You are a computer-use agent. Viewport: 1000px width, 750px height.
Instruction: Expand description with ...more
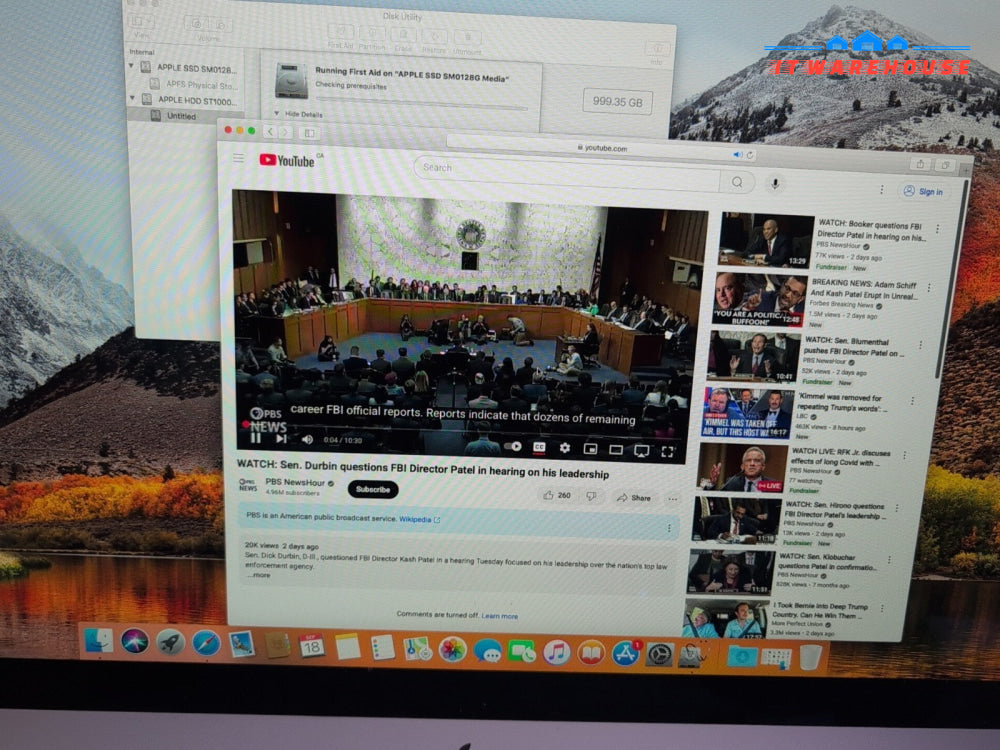tap(258, 575)
